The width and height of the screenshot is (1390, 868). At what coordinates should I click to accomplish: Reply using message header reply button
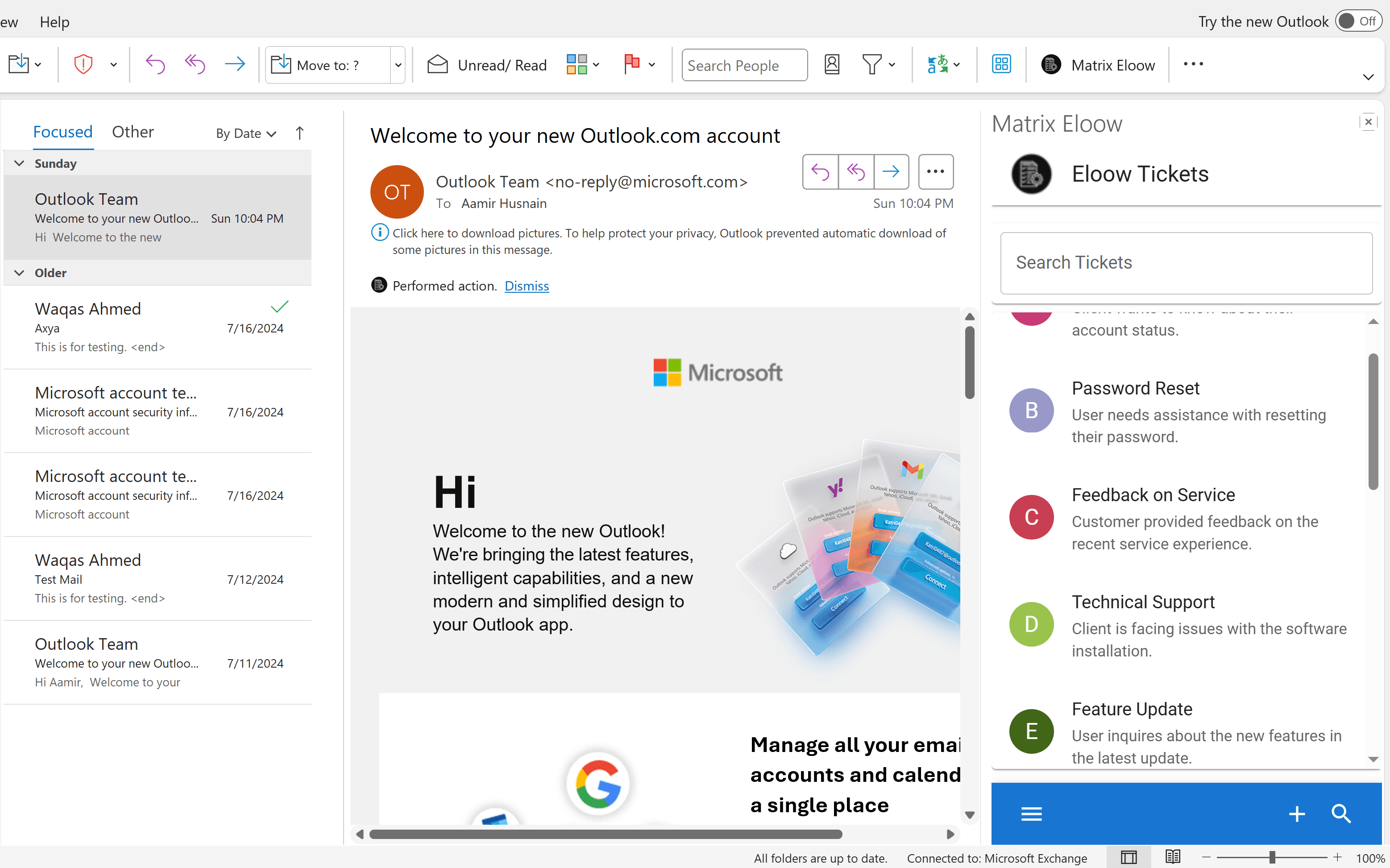820,172
